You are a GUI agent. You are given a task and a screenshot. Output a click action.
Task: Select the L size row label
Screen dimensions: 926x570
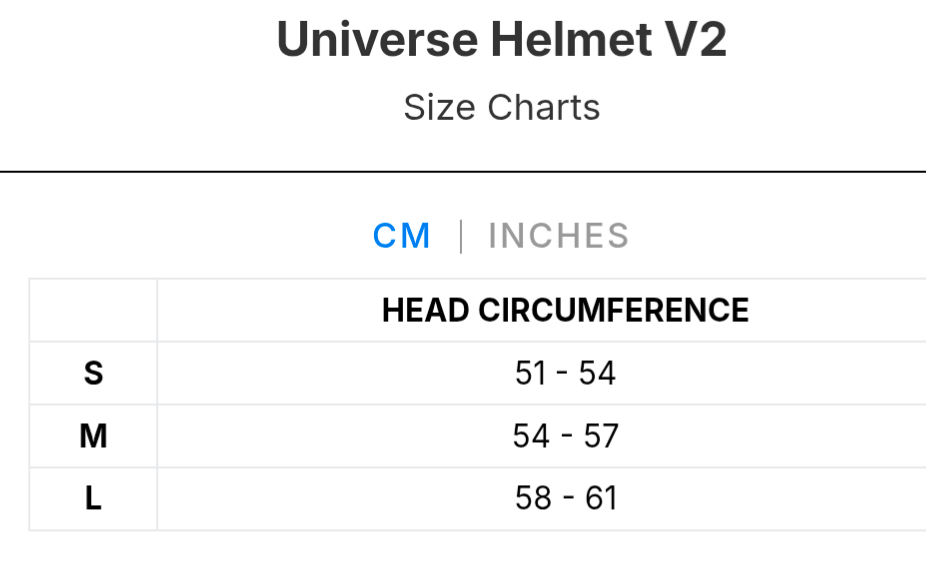tap(93, 499)
